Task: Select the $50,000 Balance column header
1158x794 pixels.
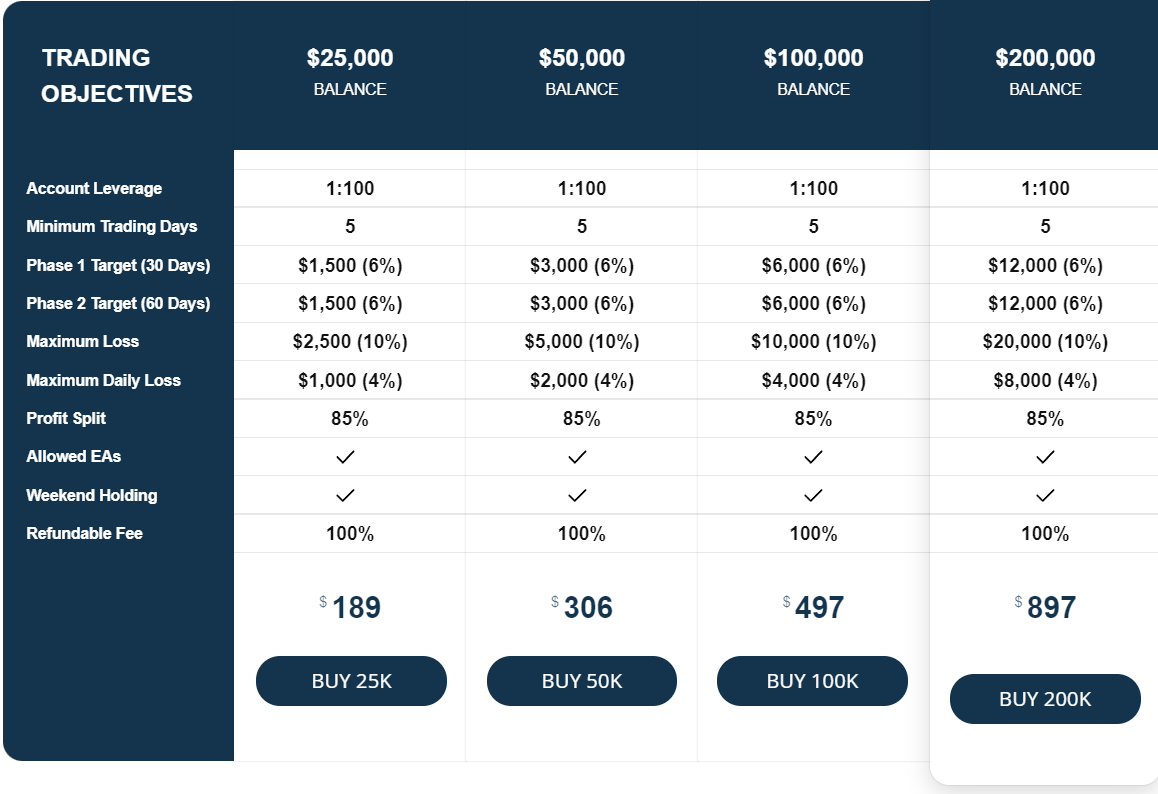Action: point(582,70)
